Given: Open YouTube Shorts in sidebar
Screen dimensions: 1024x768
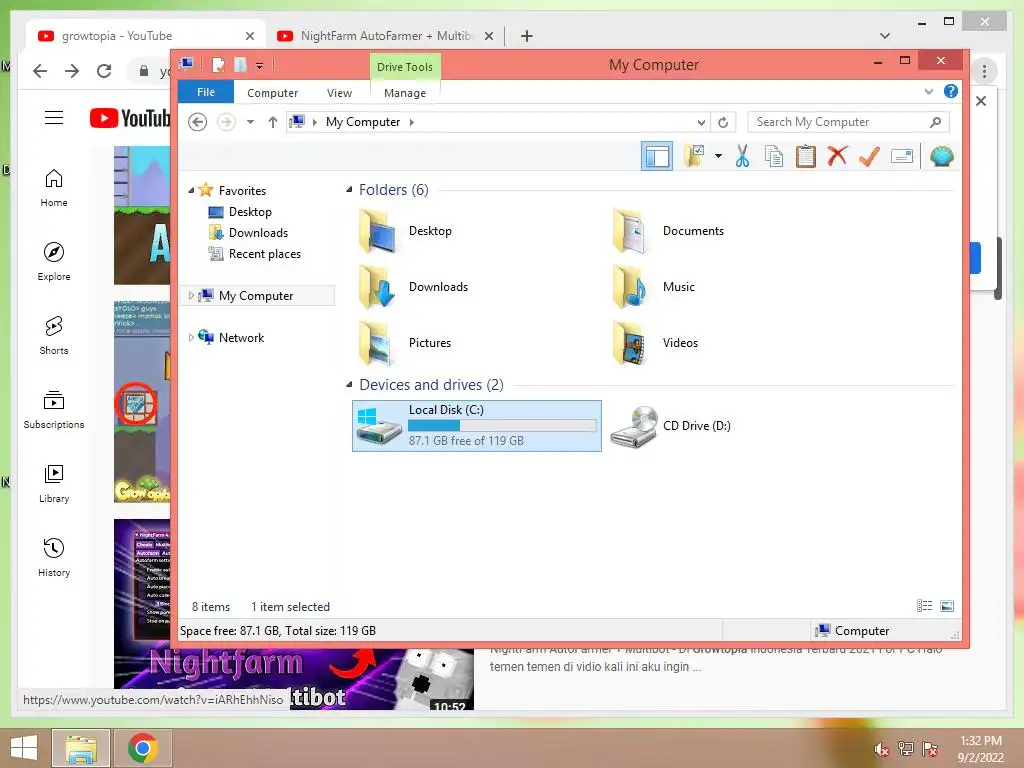Looking at the screenshot, I should 54,336.
